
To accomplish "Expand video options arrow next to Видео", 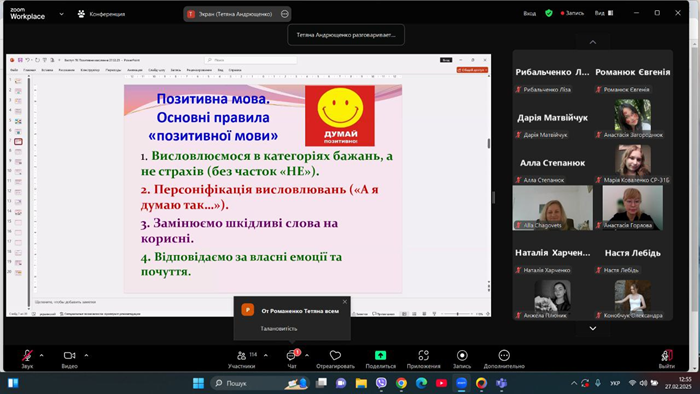I will (x=86, y=356).
